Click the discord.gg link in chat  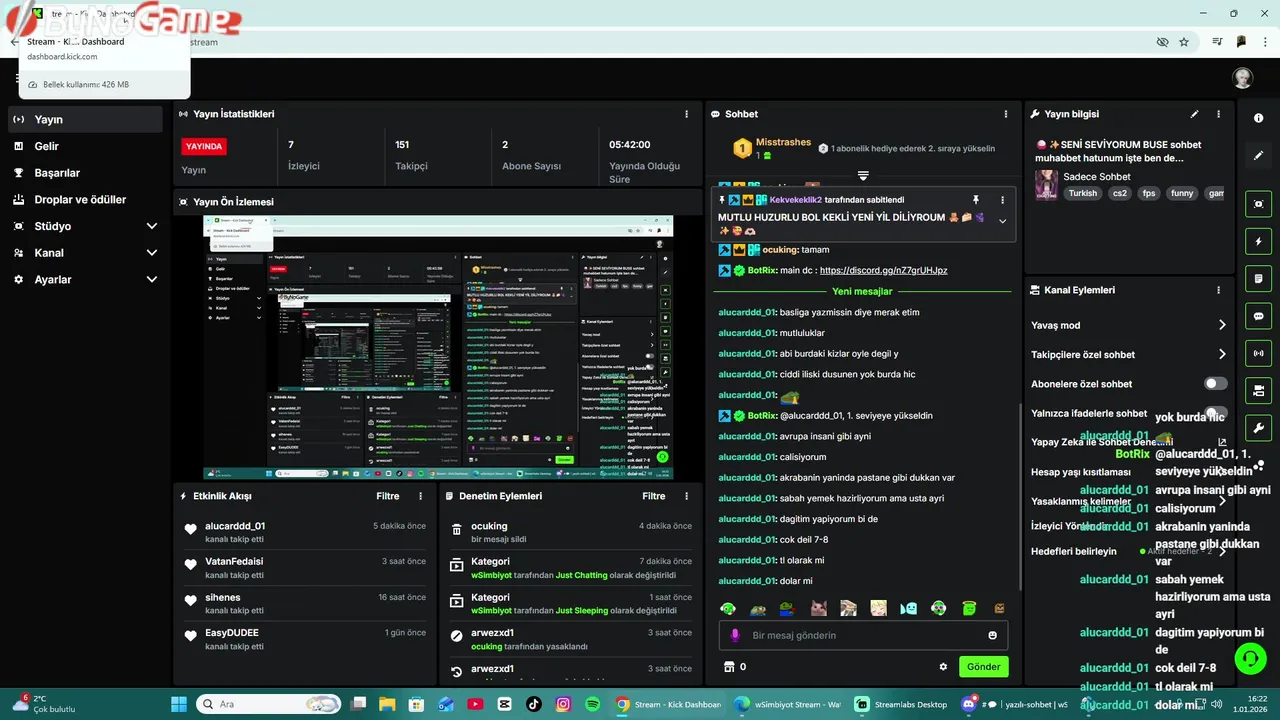(x=883, y=270)
